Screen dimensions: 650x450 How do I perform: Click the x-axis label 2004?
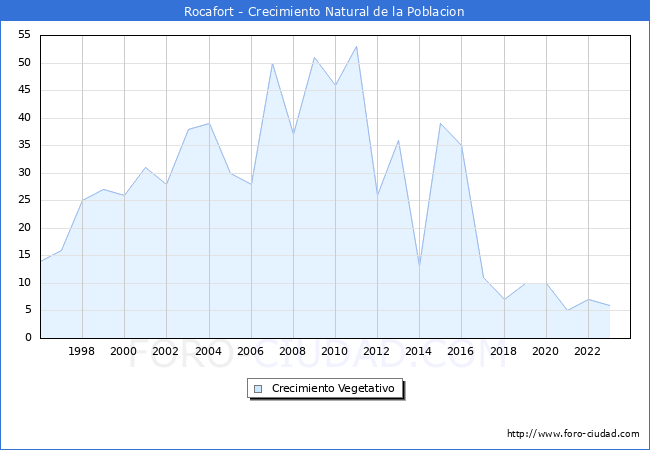coord(208,351)
